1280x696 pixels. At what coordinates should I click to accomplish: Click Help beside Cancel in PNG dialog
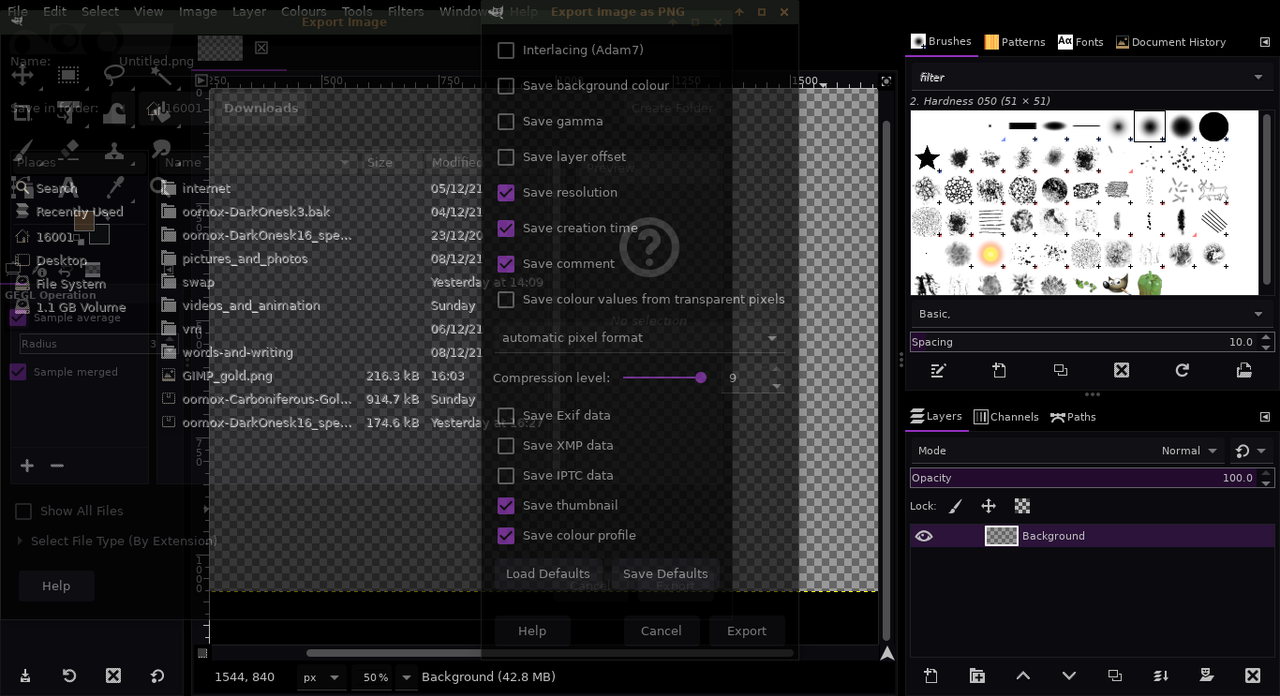(x=532, y=631)
